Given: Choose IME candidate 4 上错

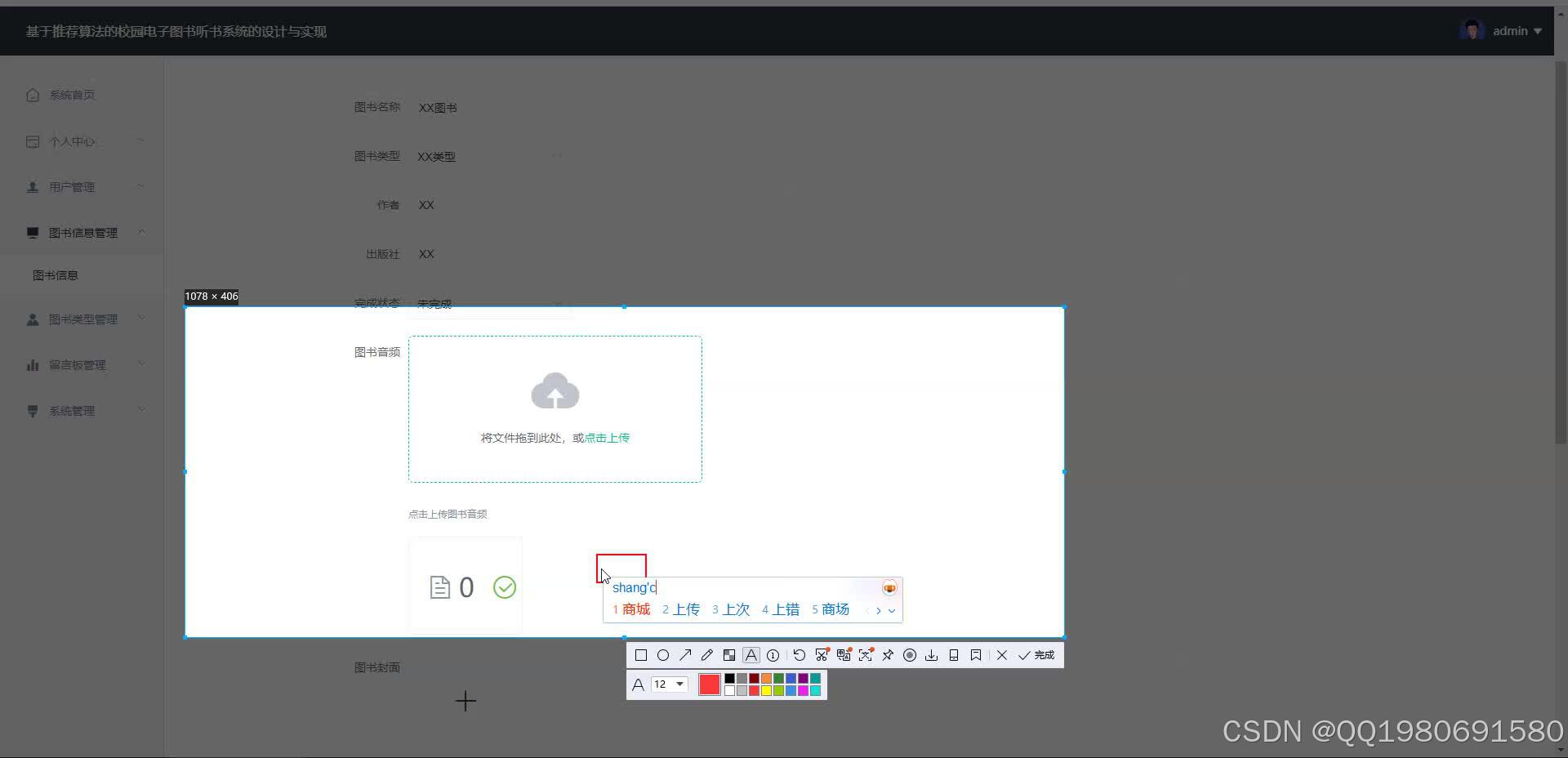Looking at the screenshot, I should 781,609.
